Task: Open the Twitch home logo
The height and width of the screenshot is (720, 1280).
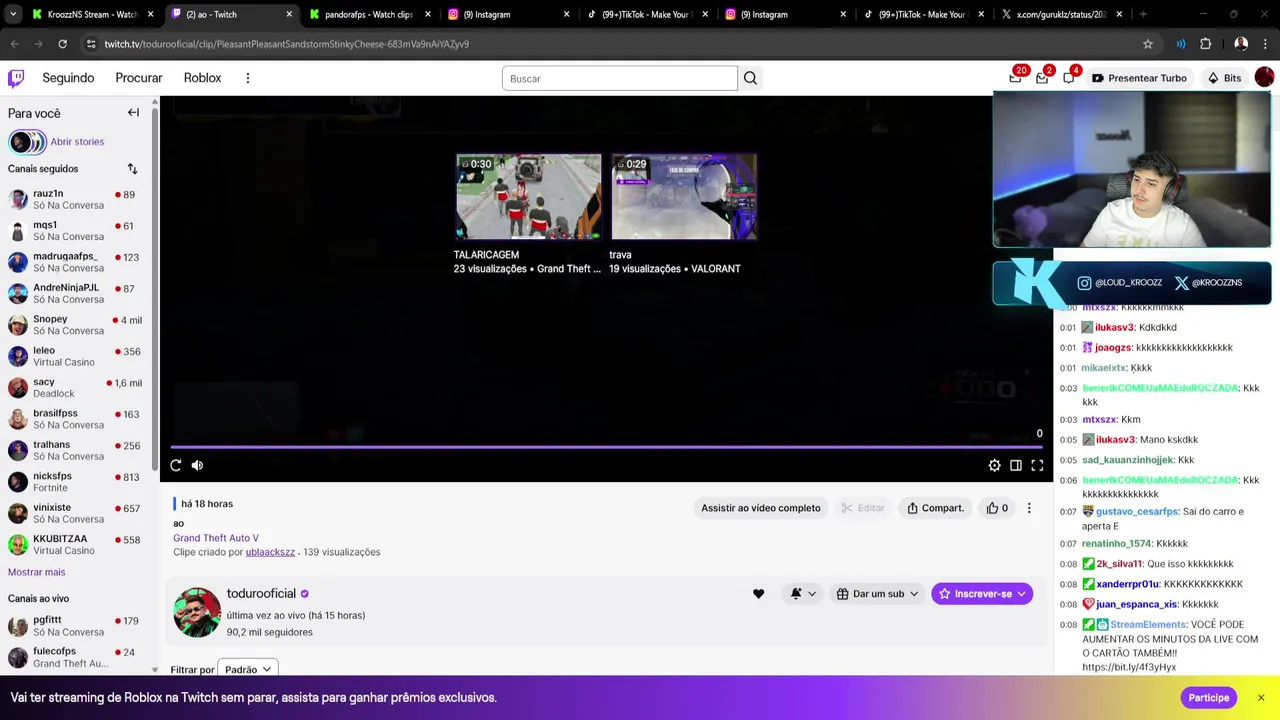Action: (16, 78)
